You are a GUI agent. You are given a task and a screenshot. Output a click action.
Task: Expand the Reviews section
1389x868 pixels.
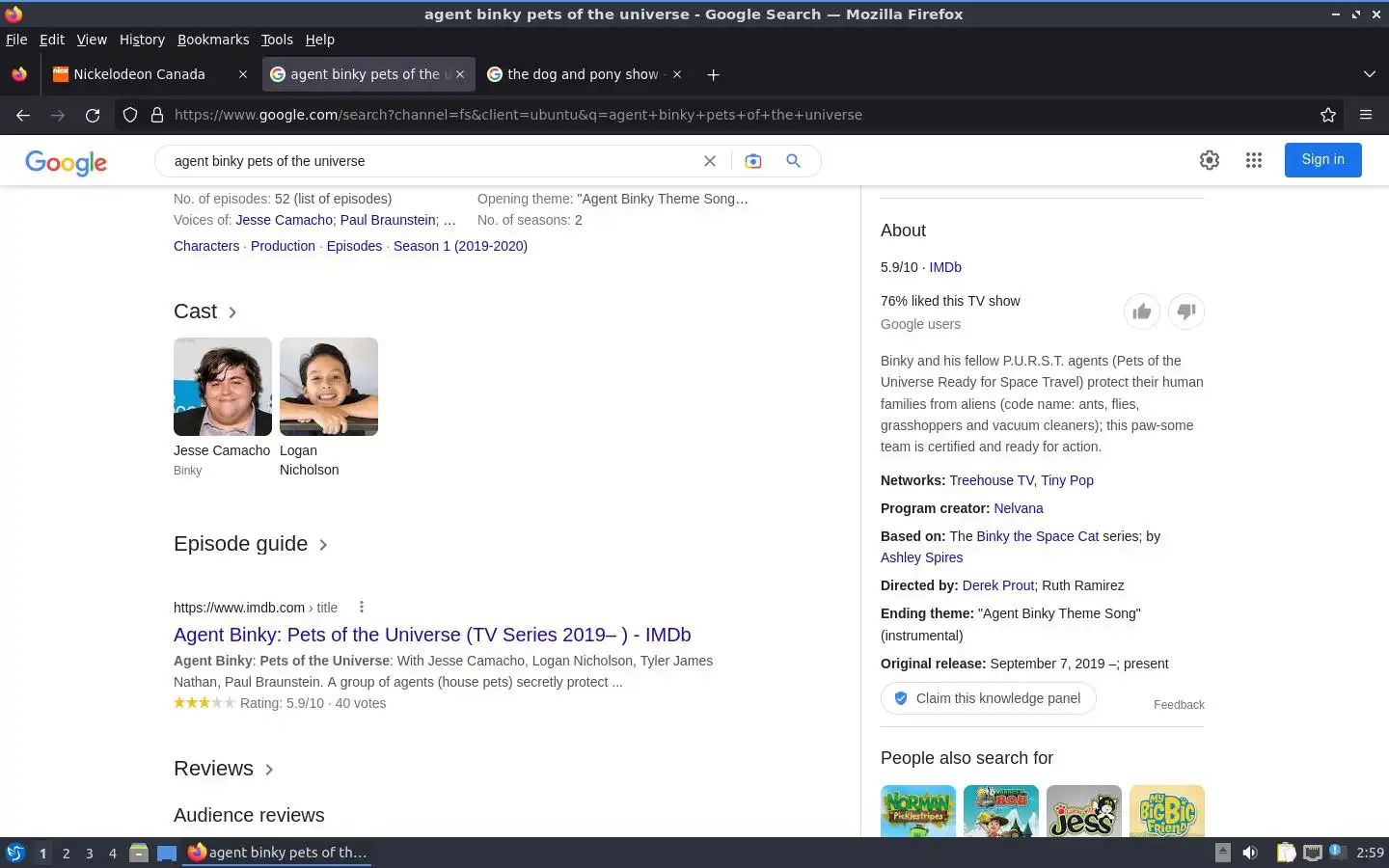269,770
